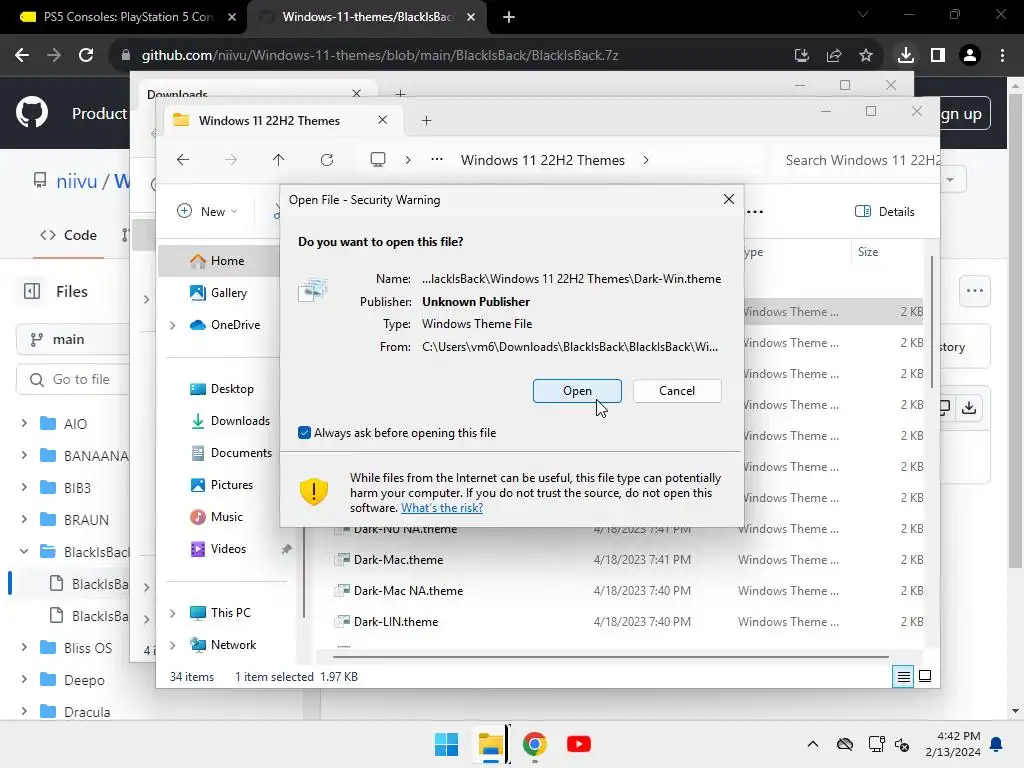The width and height of the screenshot is (1024, 768).
Task: Close the Security Warning dialog with X
Action: click(729, 199)
